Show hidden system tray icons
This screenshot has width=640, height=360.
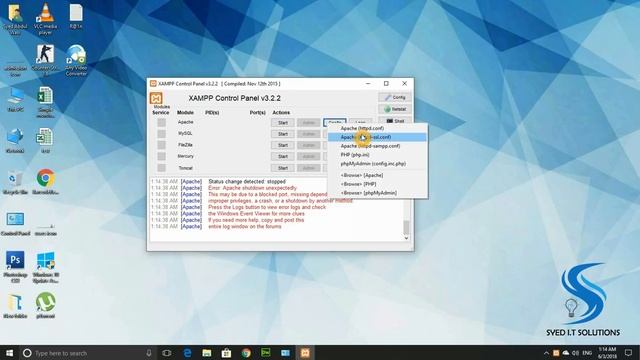point(546,353)
